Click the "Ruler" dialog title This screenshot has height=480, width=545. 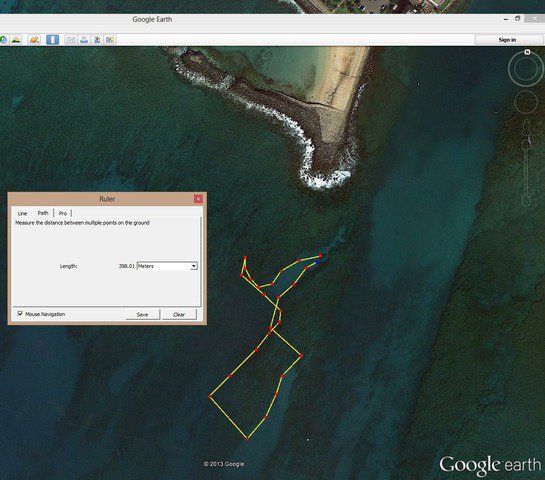pos(107,199)
